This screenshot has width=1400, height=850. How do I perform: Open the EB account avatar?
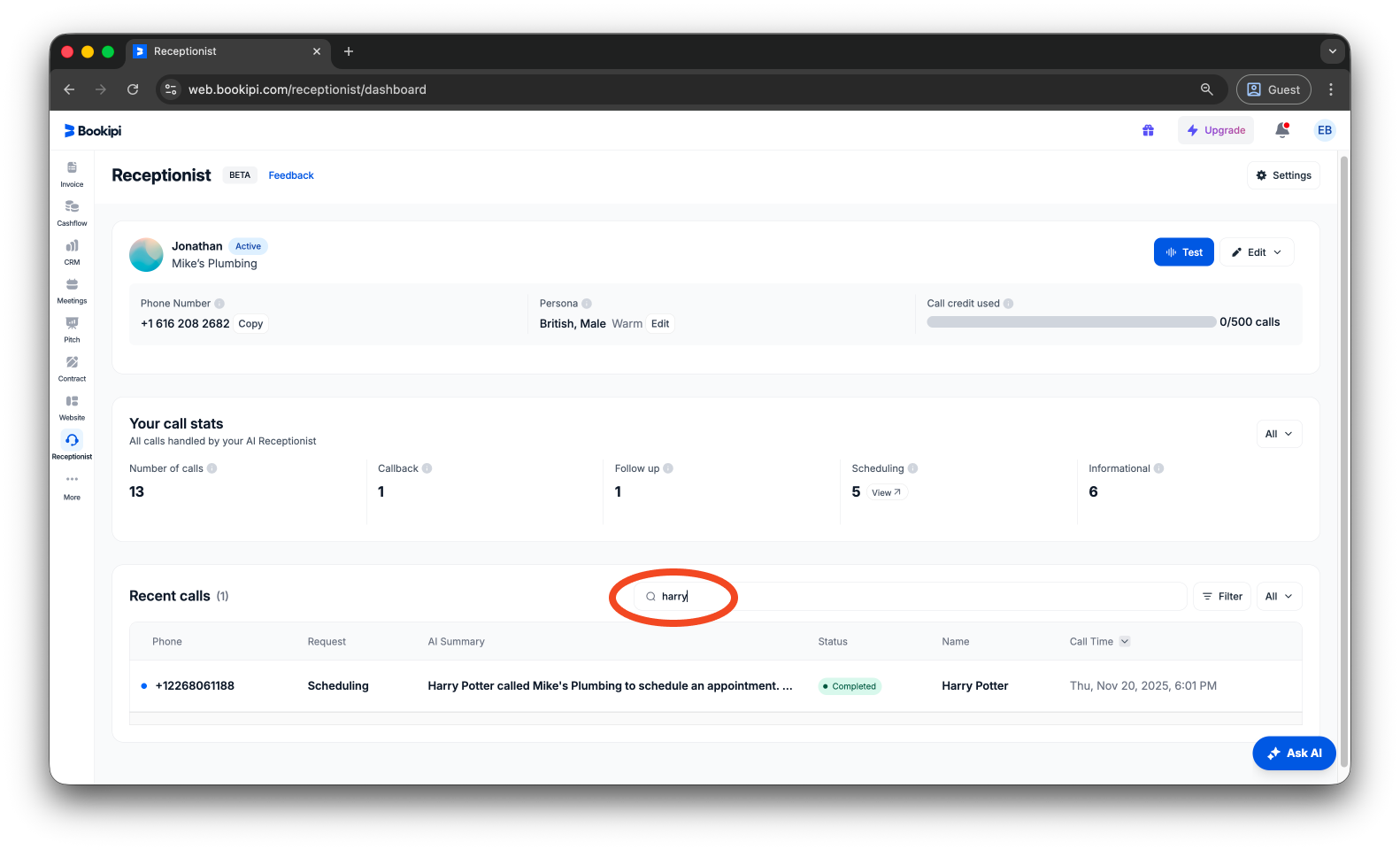click(x=1325, y=130)
